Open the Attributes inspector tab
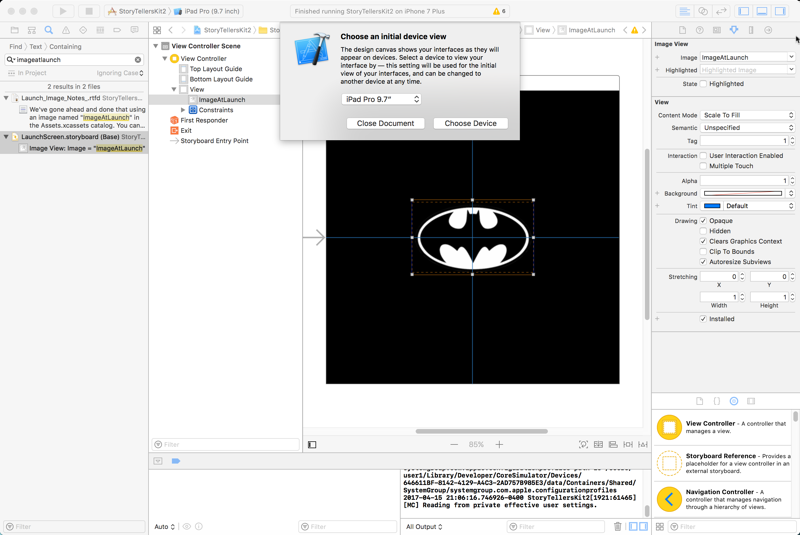The image size is (800, 535). [734, 30]
